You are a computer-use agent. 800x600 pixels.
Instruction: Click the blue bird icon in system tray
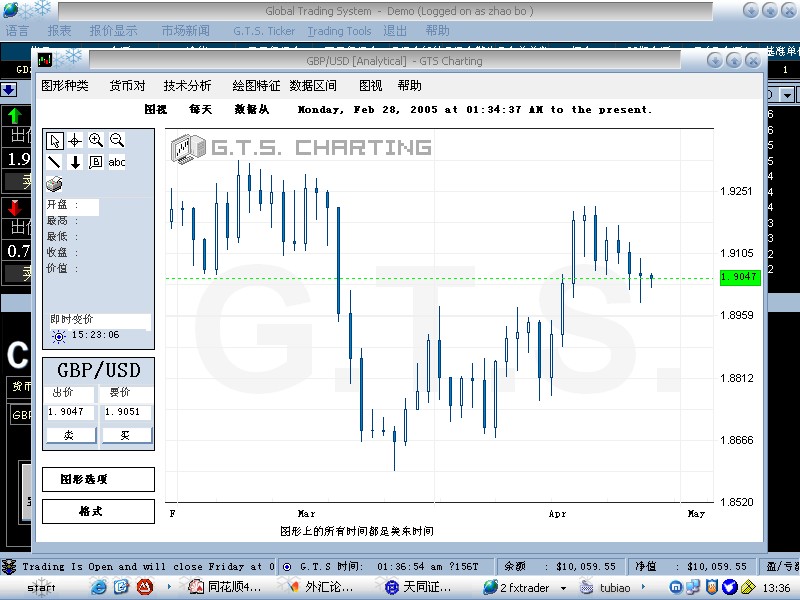click(x=730, y=587)
